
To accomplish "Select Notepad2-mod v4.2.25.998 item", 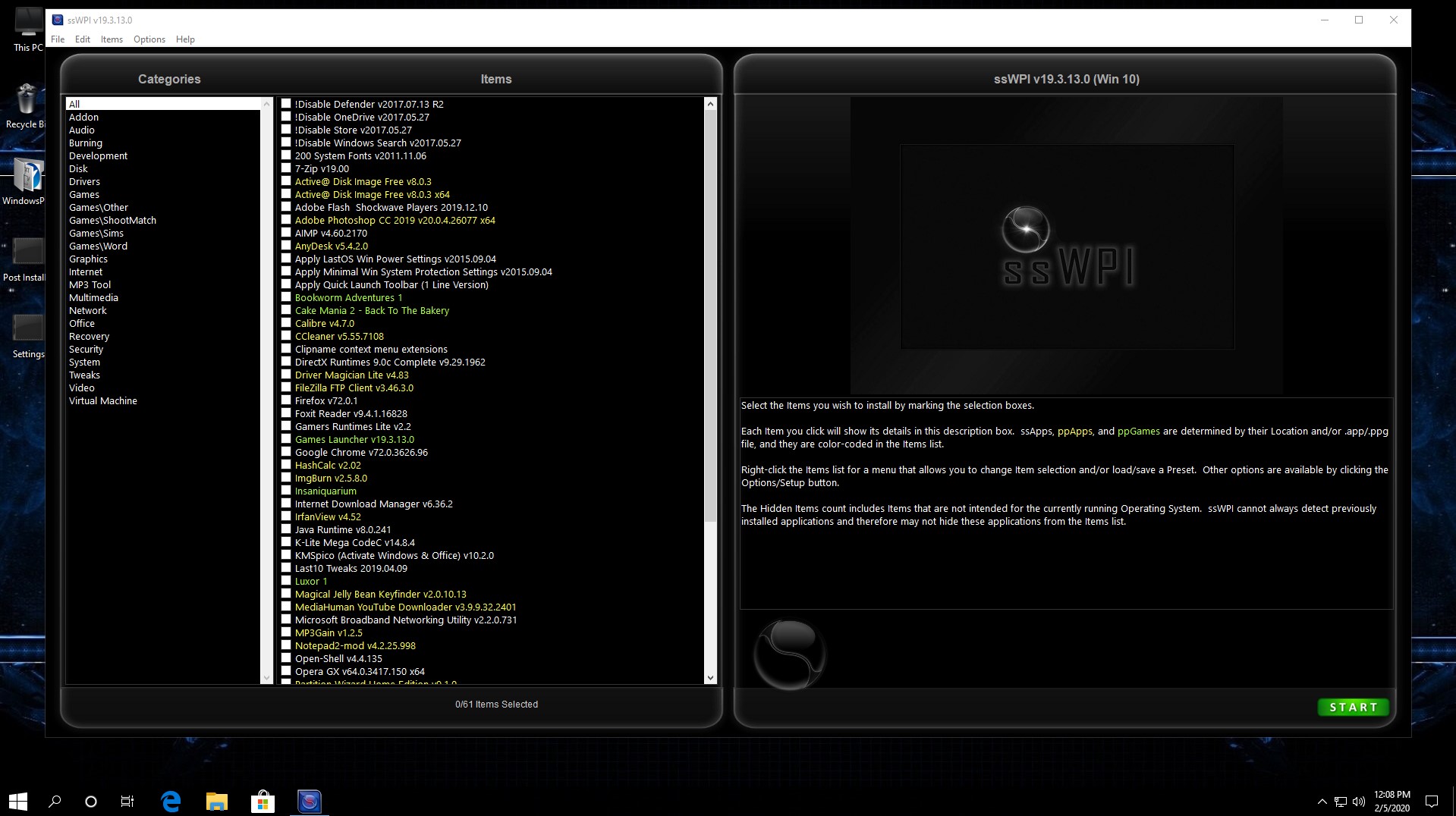I will (355, 645).
